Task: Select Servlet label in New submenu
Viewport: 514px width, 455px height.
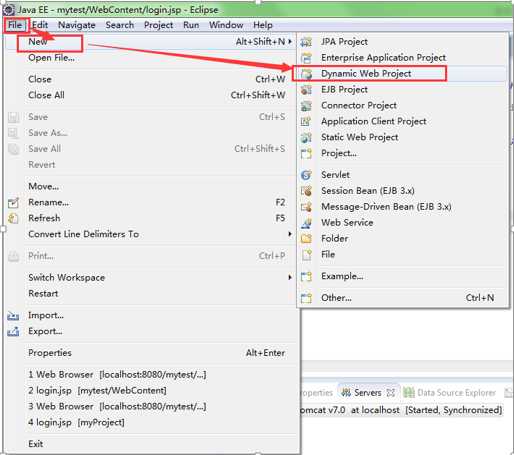Action: point(335,175)
